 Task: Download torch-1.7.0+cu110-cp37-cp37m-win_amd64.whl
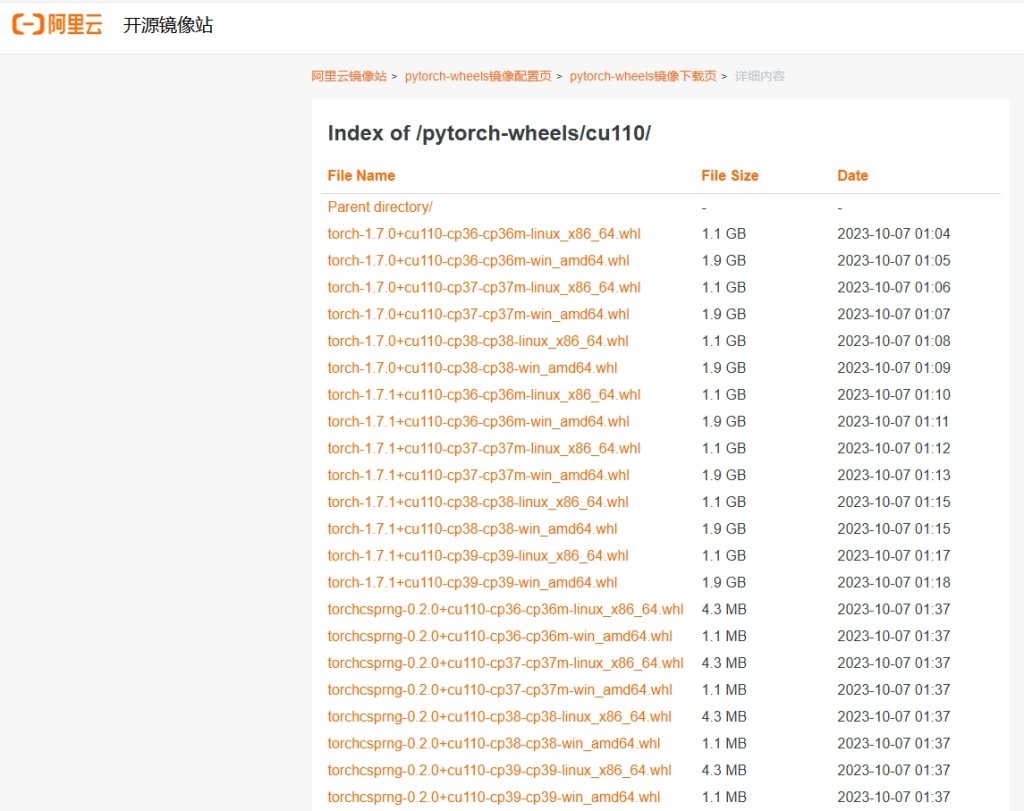click(x=478, y=314)
